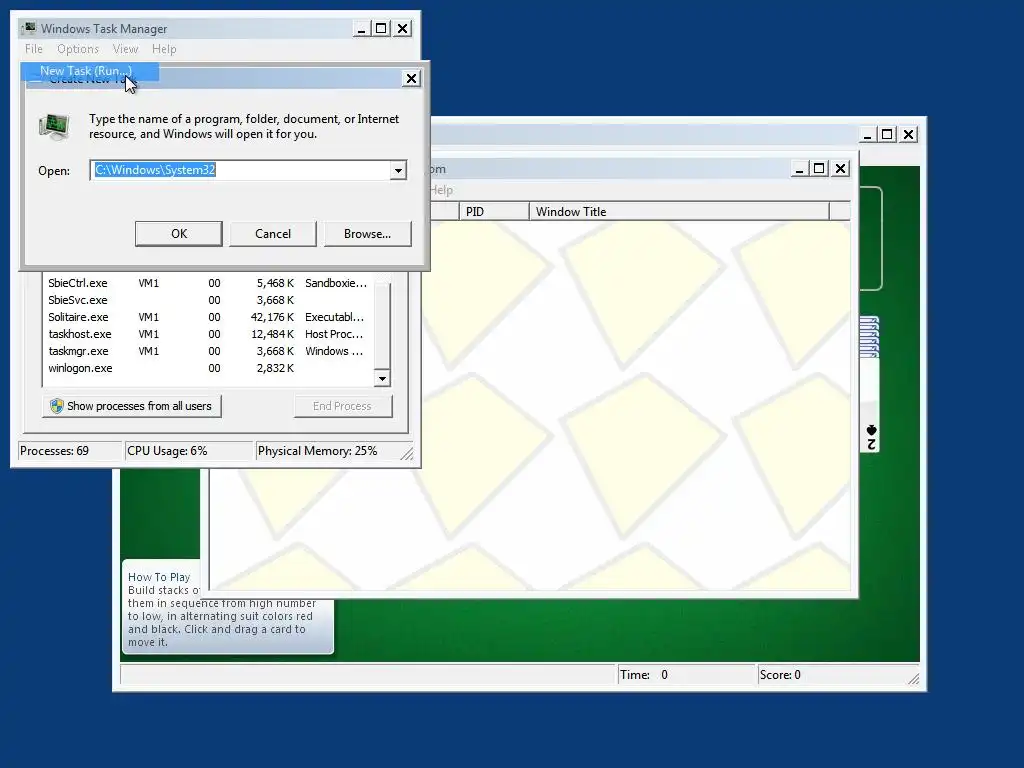This screenshot has width=1024, height=768.
Task: Click the Run dialog computer icon
Action: coord(54,126)
